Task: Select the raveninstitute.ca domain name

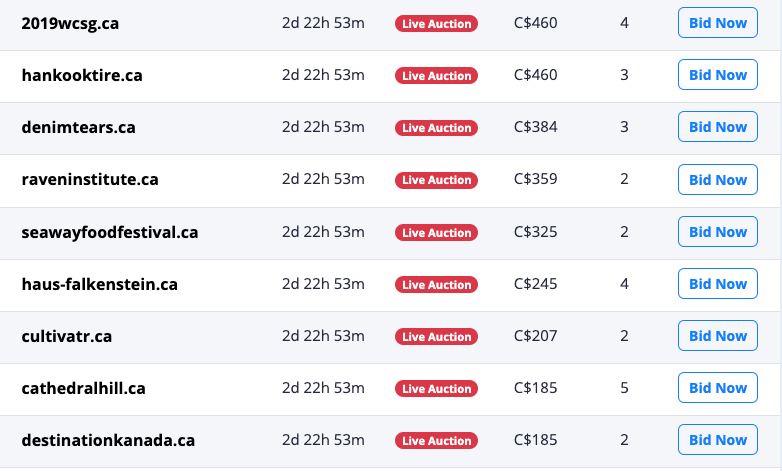Action: (90, 179)
